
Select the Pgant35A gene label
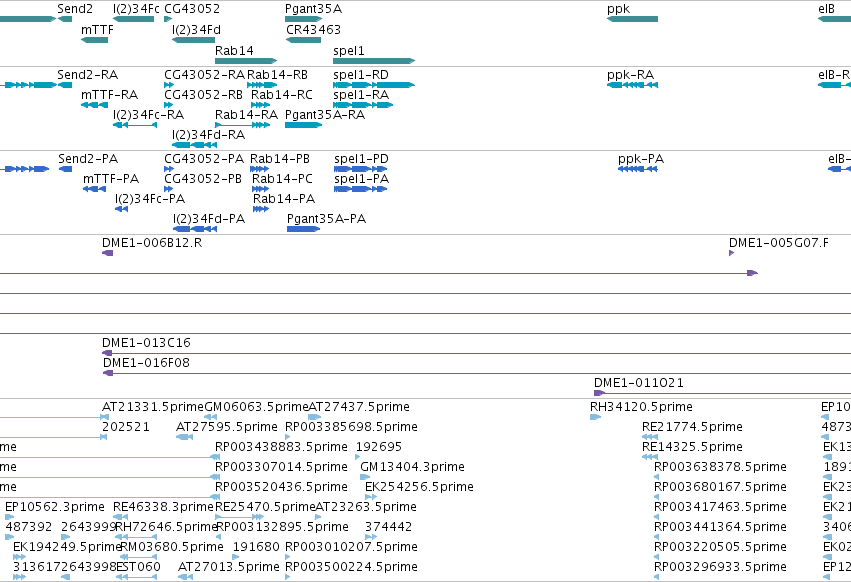tap(314, 9)
